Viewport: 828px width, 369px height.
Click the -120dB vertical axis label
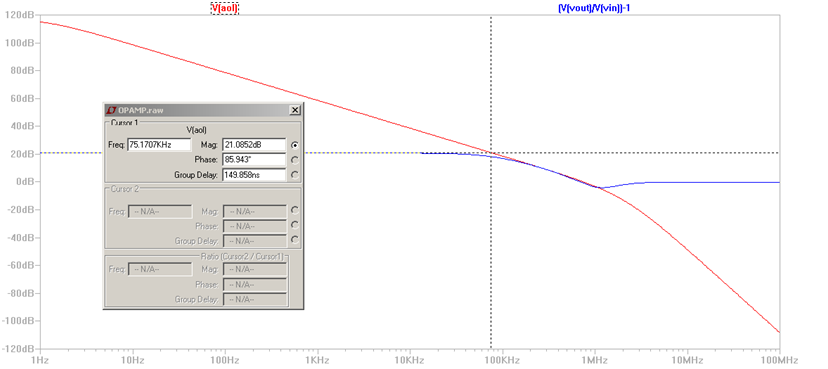pyautogui.click(x=17, y=349)
